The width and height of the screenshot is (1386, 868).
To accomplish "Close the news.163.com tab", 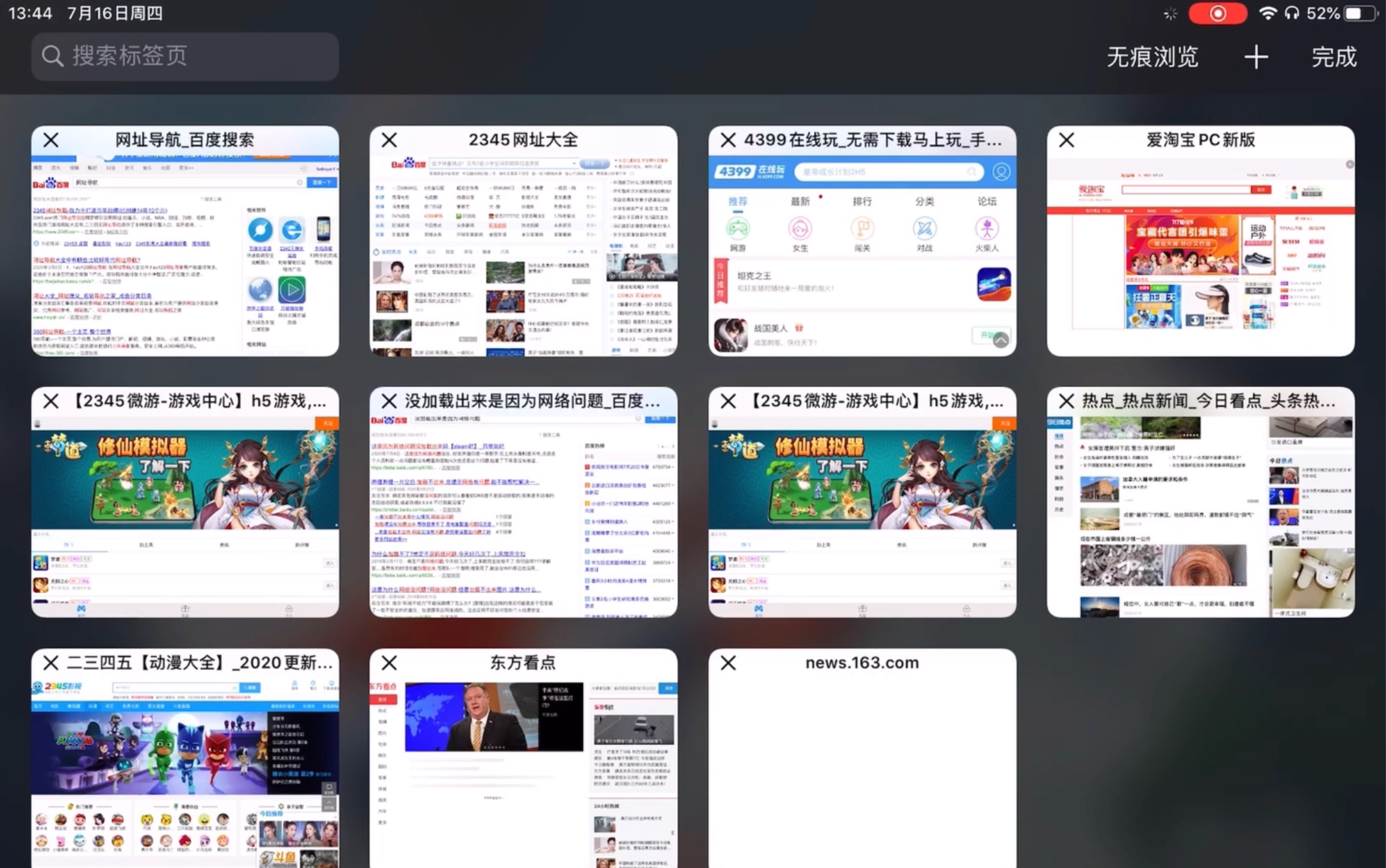I will tap(727, 663).
